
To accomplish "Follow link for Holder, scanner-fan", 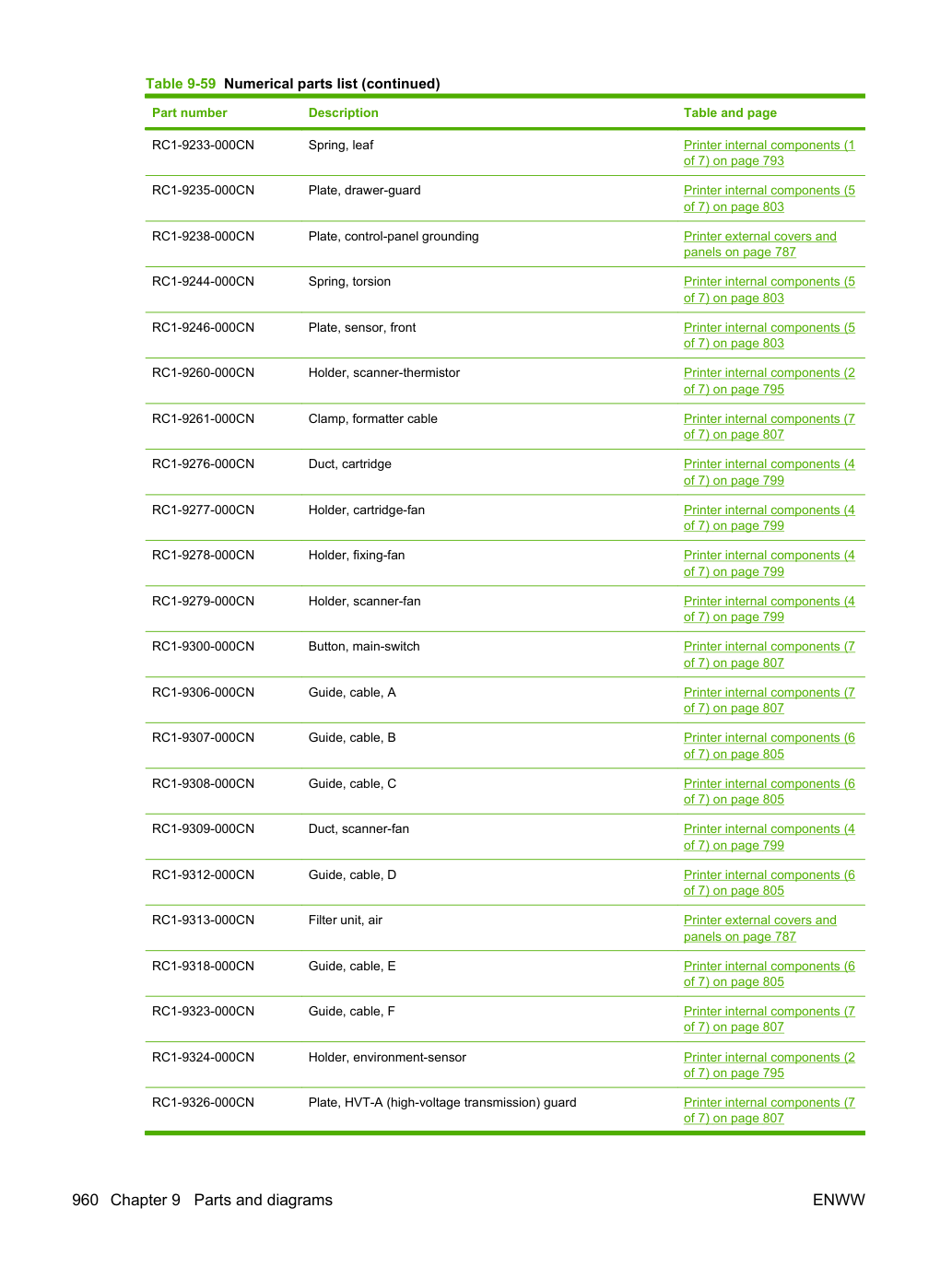I will click(x=769, y=609).
